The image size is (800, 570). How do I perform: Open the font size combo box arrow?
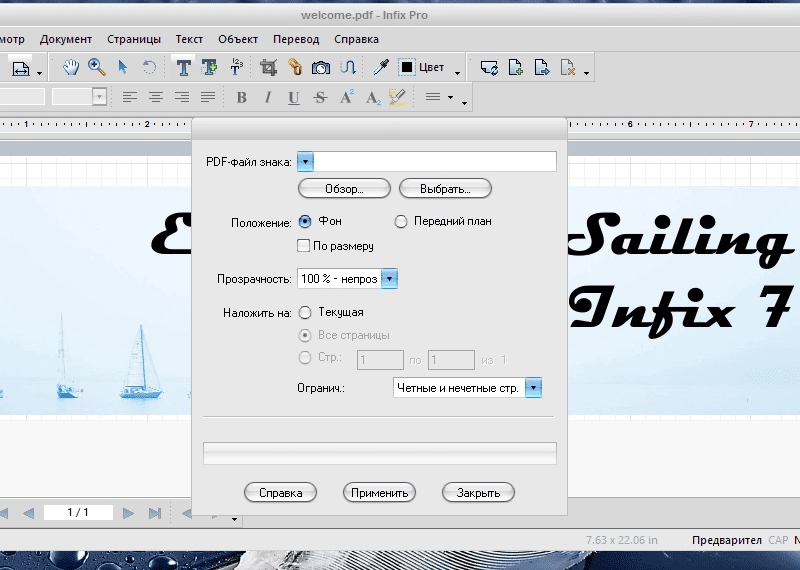coord(99,96)
